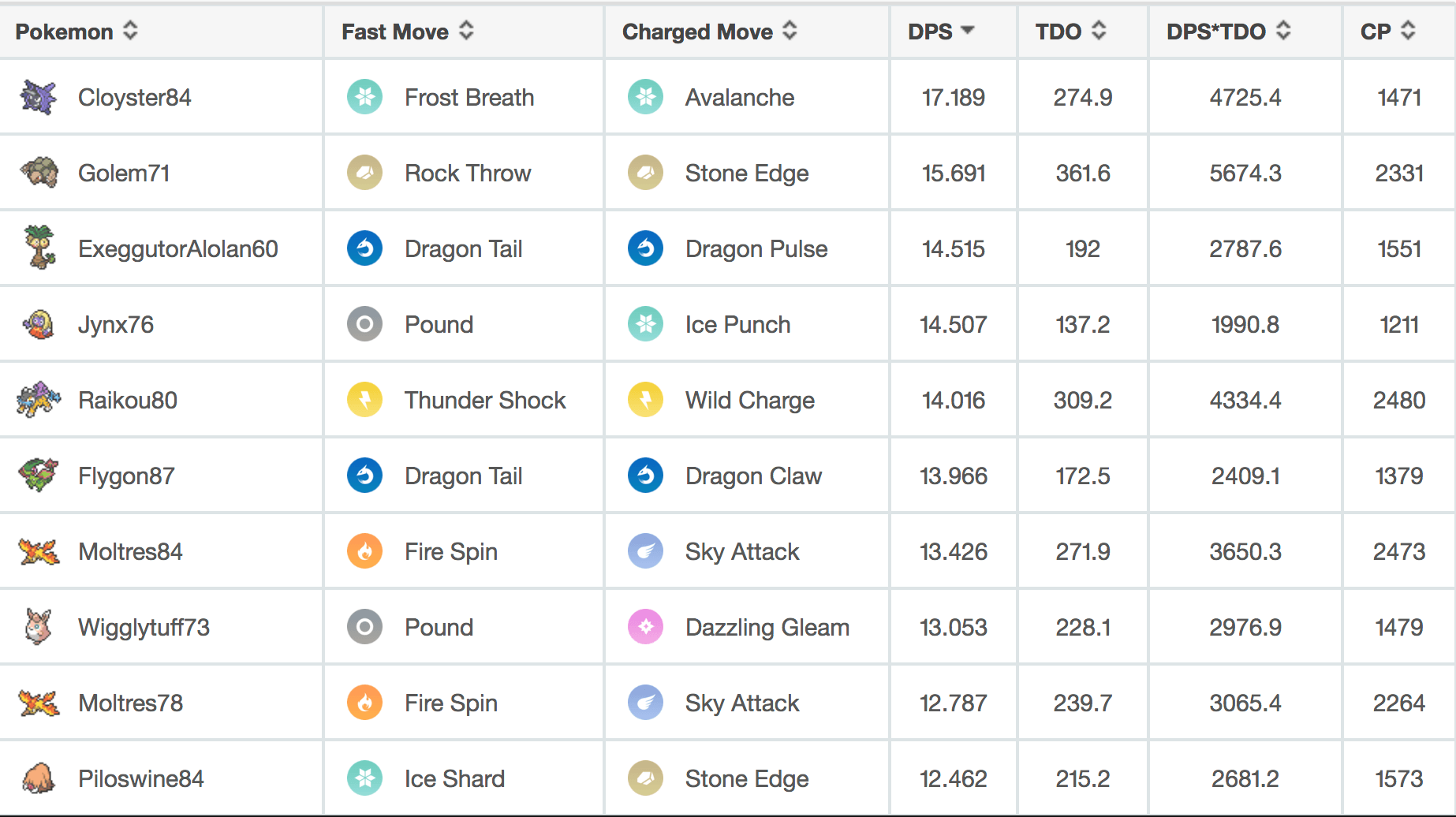Click the Dazzling Gleam fairy-type icon
This screenshot has width=1456, height=817.
[645, 627]
